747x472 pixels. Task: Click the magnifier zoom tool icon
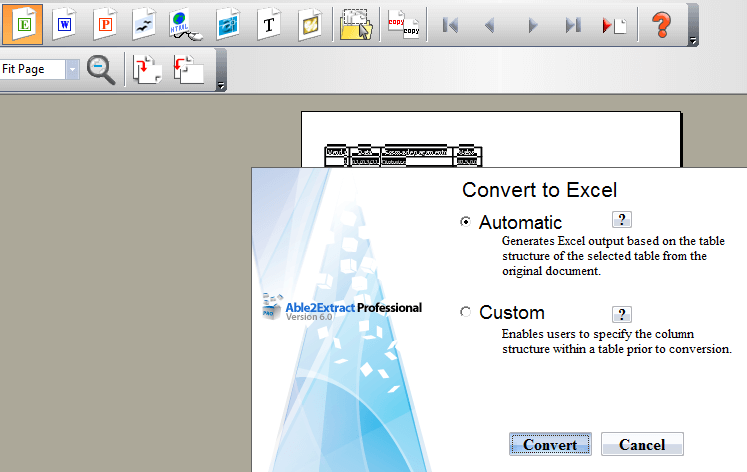click(101, 70)
